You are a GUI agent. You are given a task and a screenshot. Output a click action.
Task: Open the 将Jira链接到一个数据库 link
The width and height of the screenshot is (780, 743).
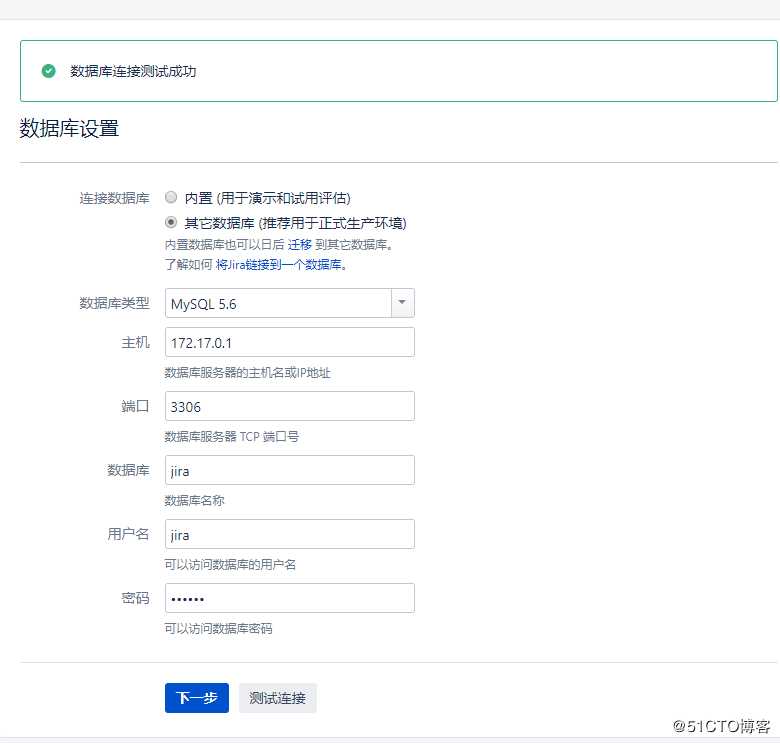281,265
